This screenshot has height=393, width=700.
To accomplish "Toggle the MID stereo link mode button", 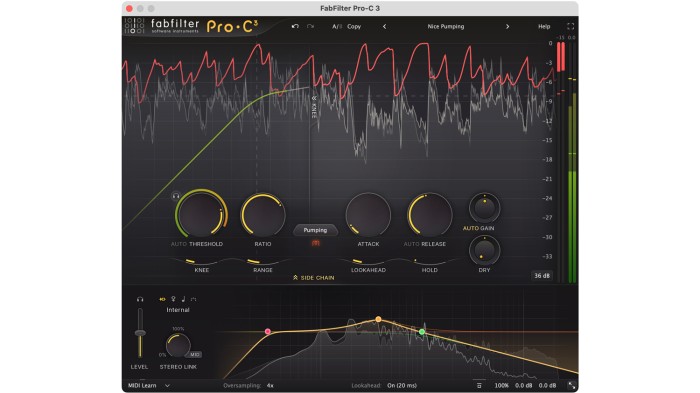I will click(195, 355).
